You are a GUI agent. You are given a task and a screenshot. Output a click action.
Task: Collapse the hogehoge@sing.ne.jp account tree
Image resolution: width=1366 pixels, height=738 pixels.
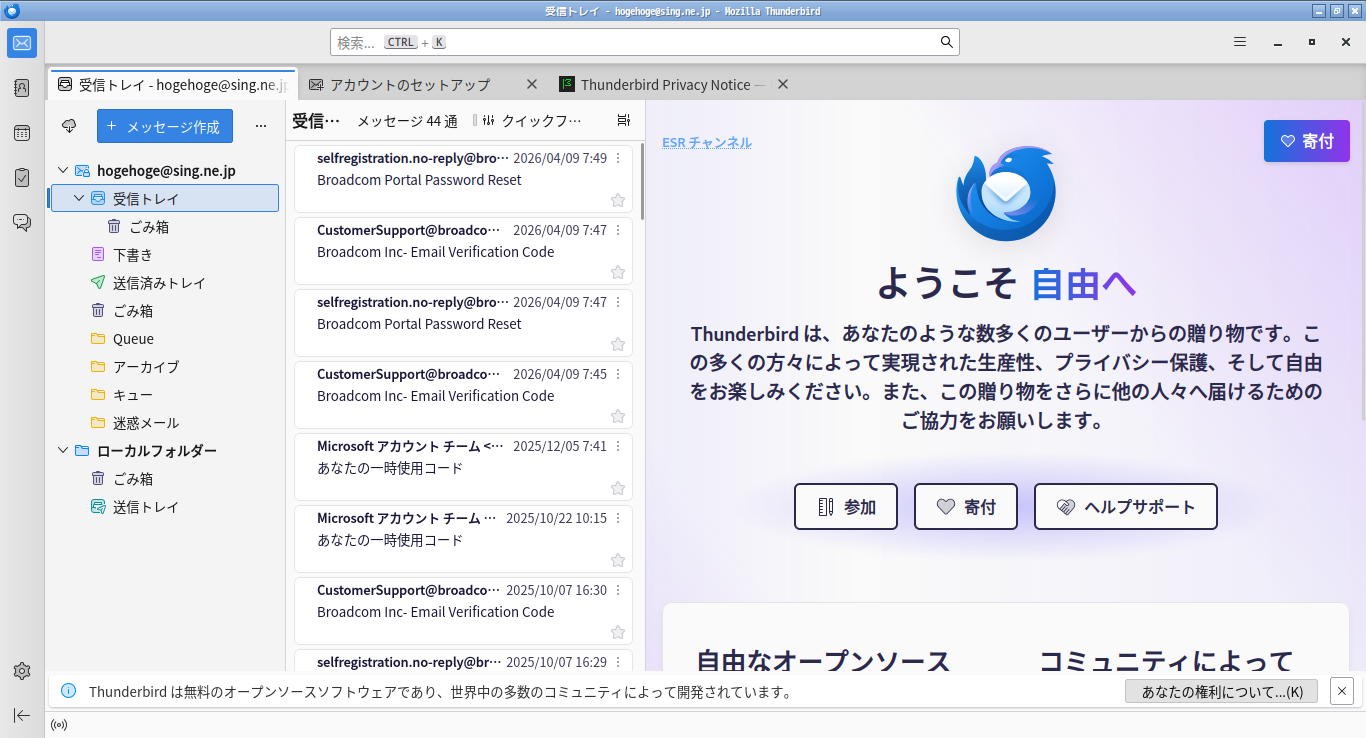pyautogui.click(x=63, y=171)
